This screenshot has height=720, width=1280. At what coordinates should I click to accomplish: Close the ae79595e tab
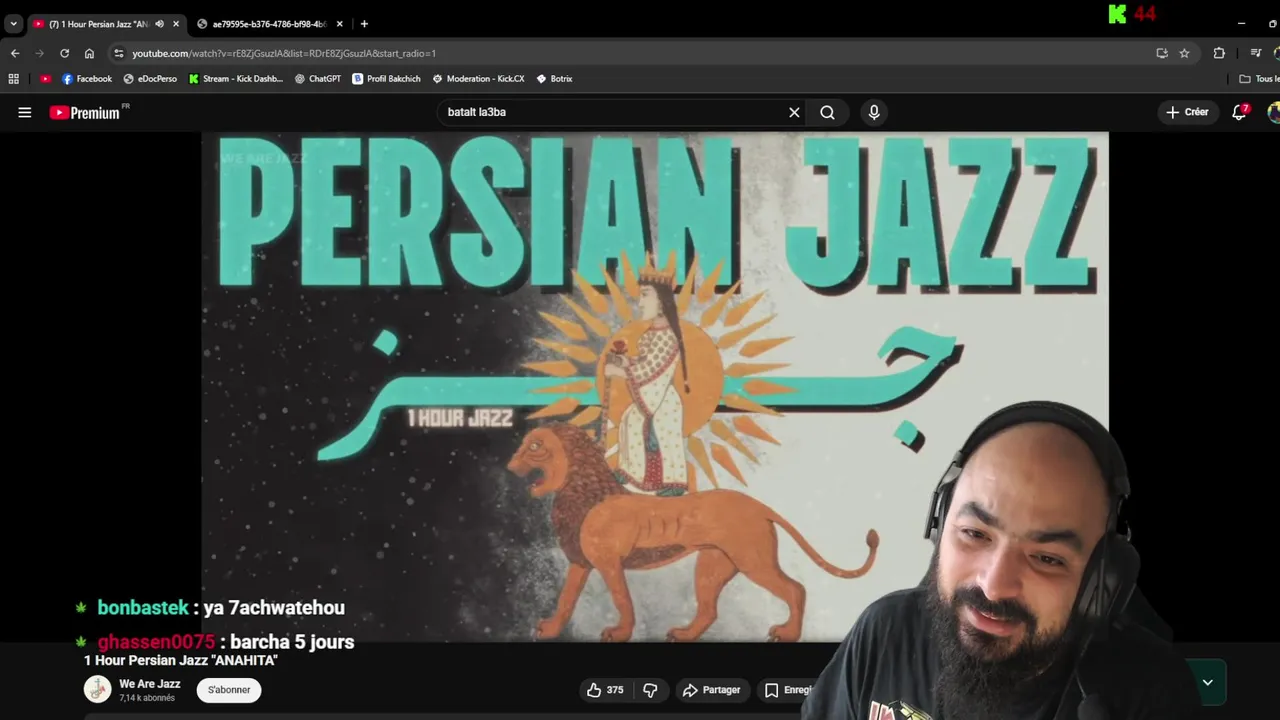tap(339, 24)
